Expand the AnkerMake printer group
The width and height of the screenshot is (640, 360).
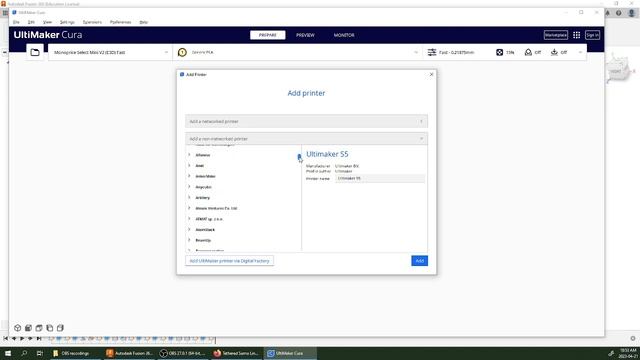(x=189, y=176)
